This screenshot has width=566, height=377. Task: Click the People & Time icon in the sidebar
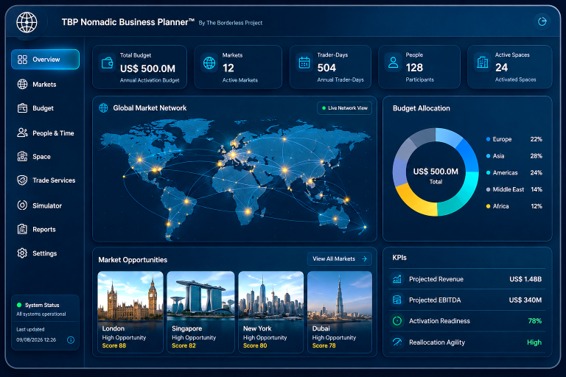(22, 133)
